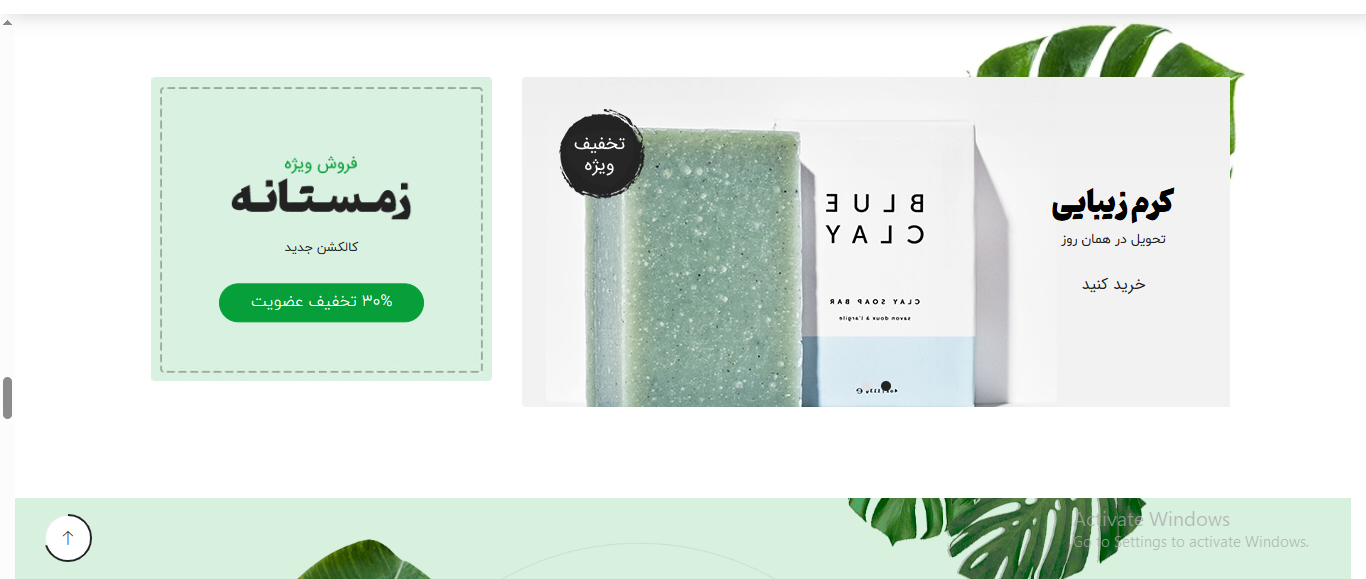Click the Activate Windows watermark text
This screenshot has width=1366, height=579.
(1152, 519)
